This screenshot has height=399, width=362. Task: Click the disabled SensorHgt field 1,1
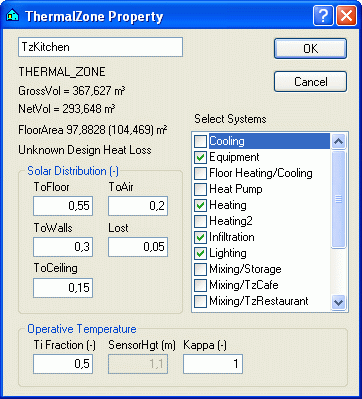point(138,364)
